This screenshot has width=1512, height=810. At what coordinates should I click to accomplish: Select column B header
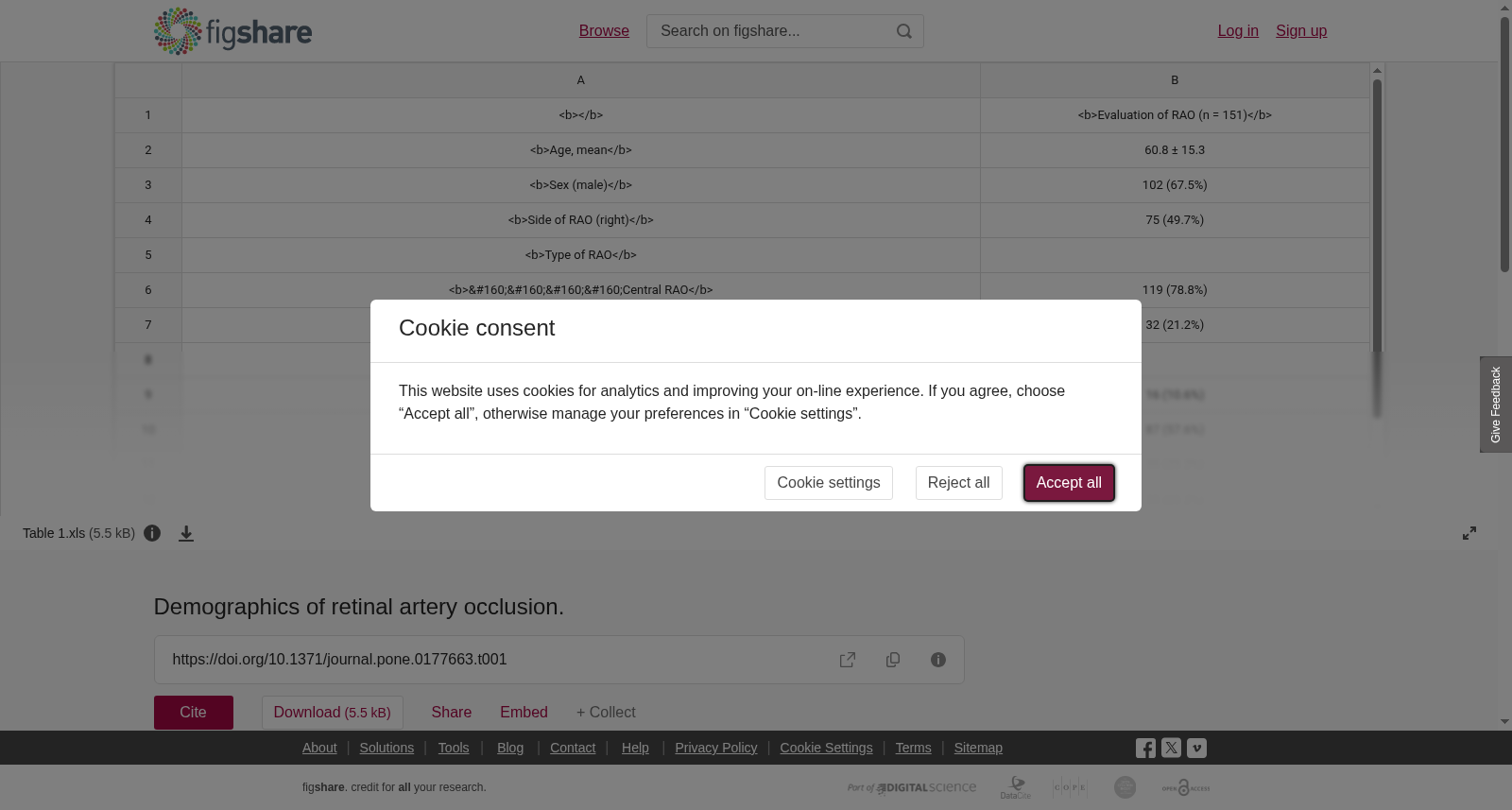[x=1175, y=80]
